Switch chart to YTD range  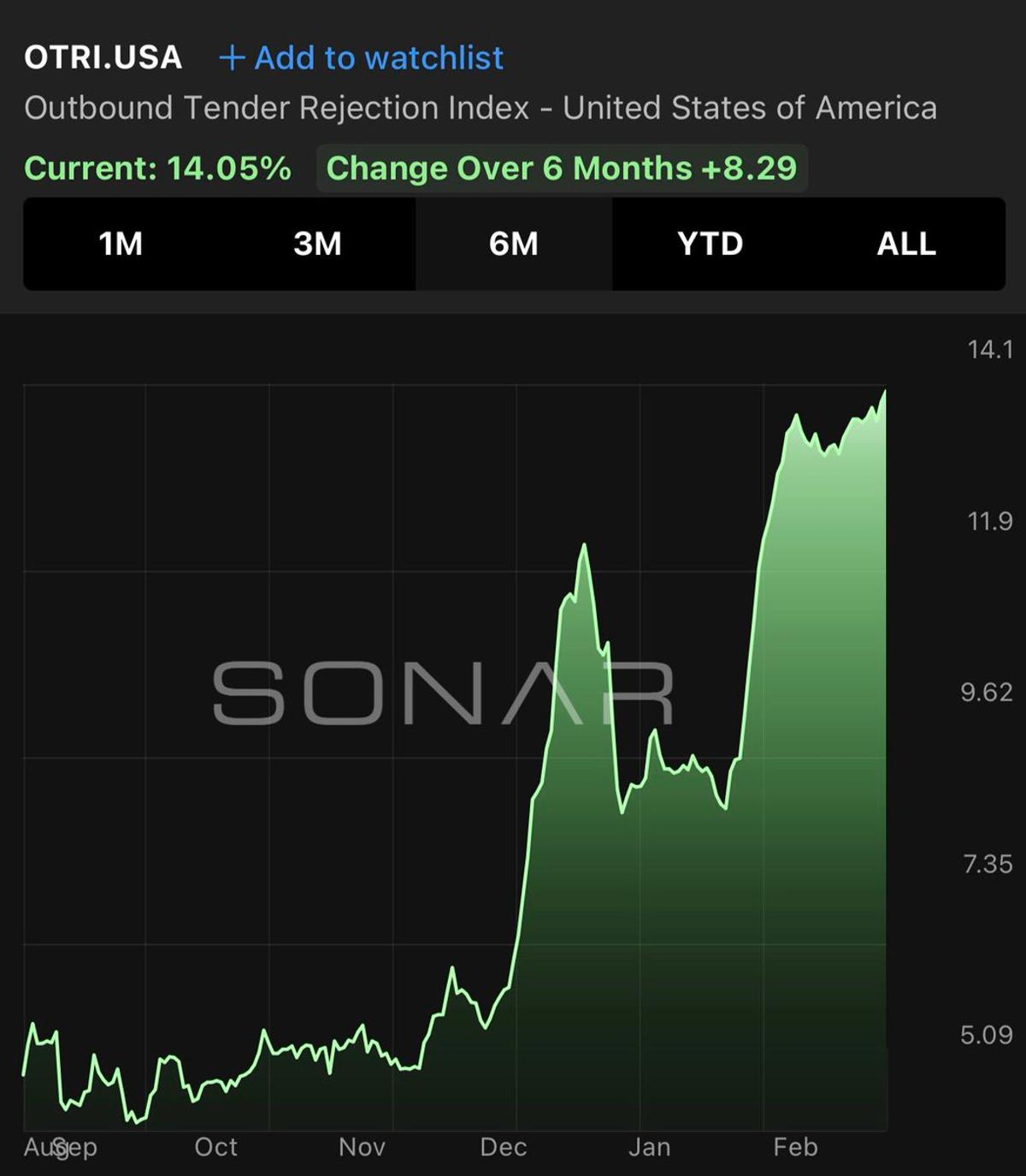point(710,244)
